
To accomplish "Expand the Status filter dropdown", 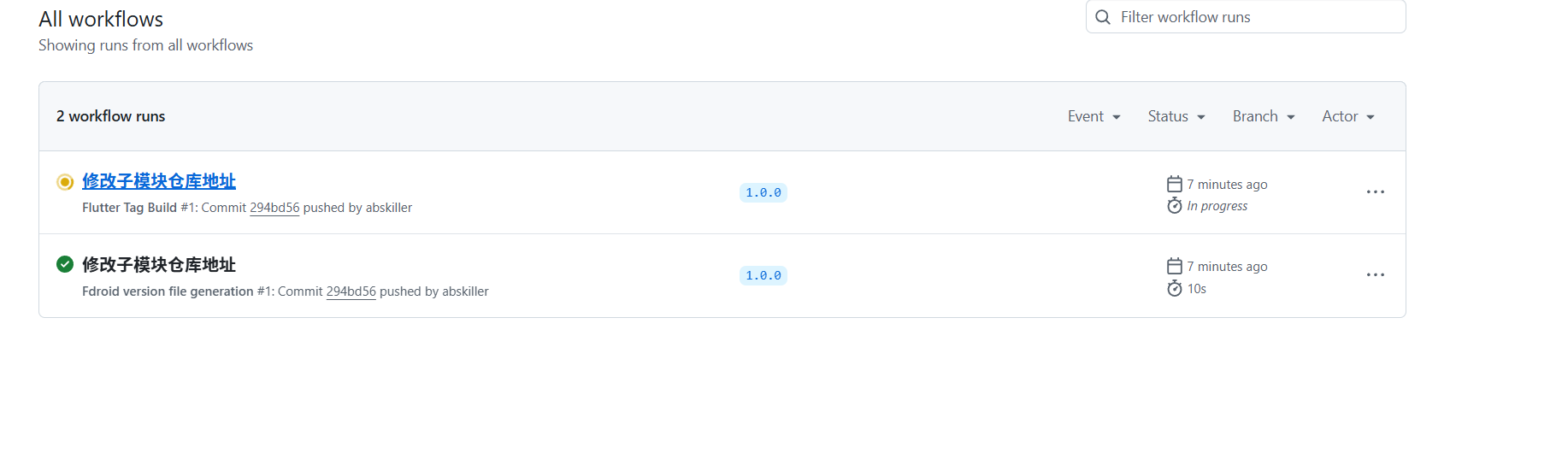I will [1176, 116].
